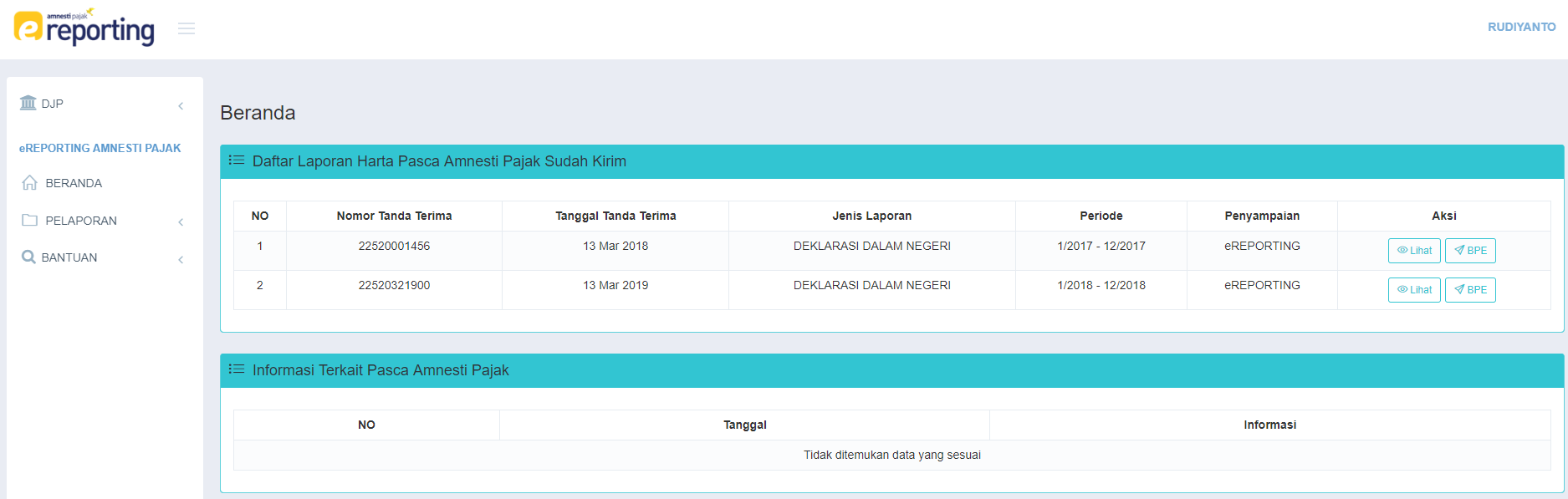
Task: Open the Beranda menu item
Action: (74, 183)
